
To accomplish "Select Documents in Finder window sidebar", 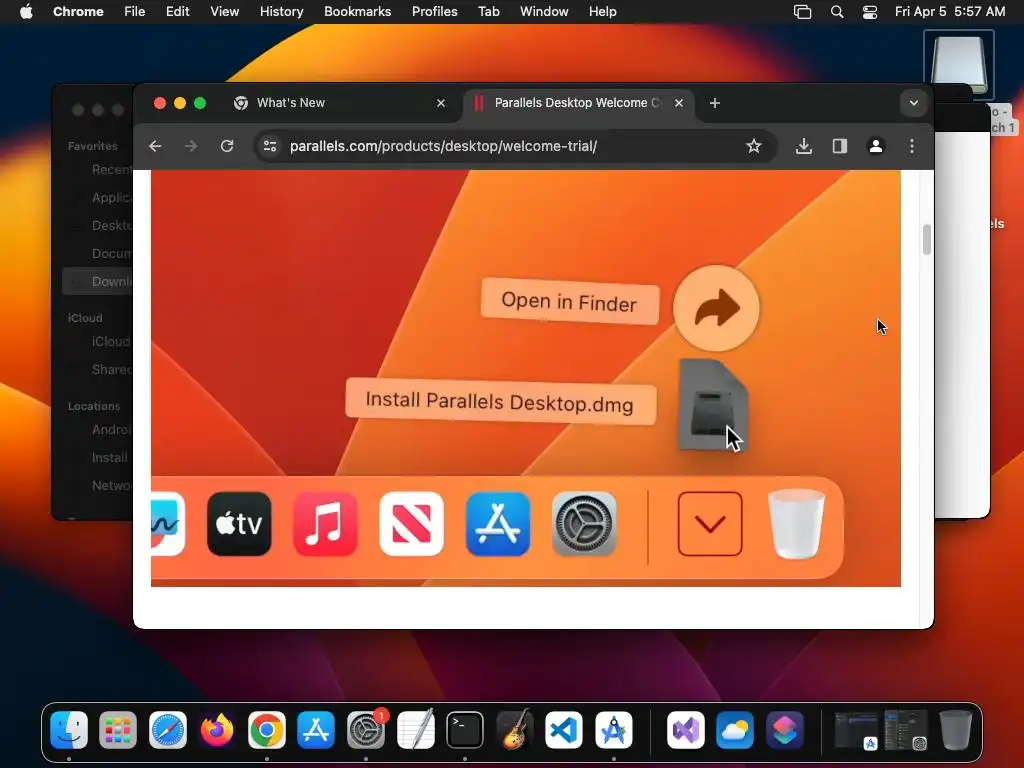I will point(98,253).
